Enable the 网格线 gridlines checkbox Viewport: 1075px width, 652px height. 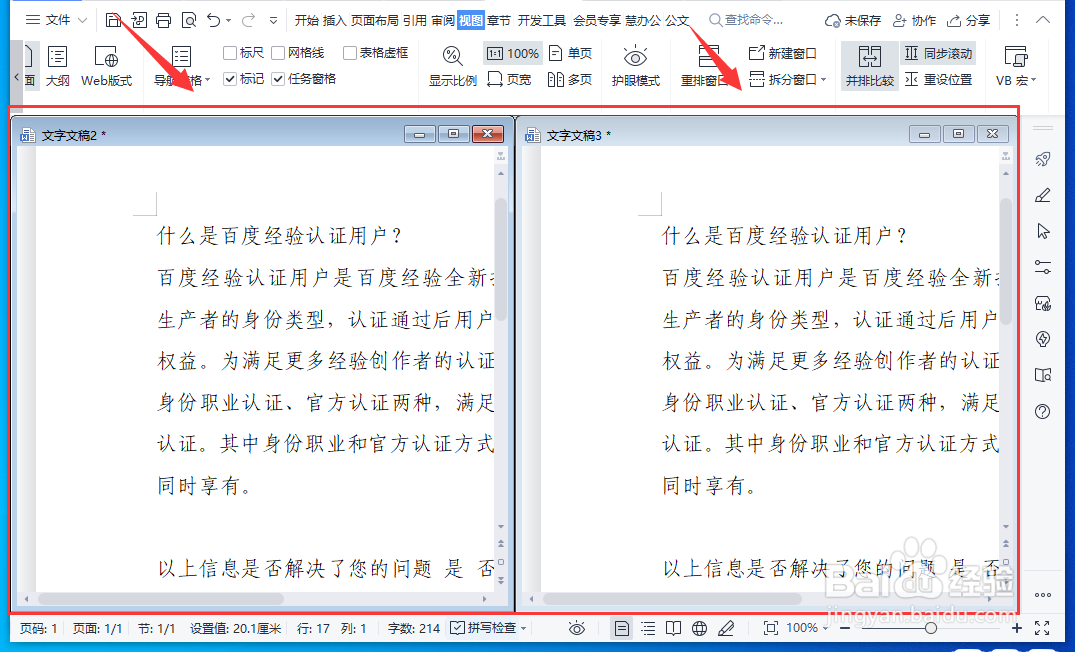point(278,53)
